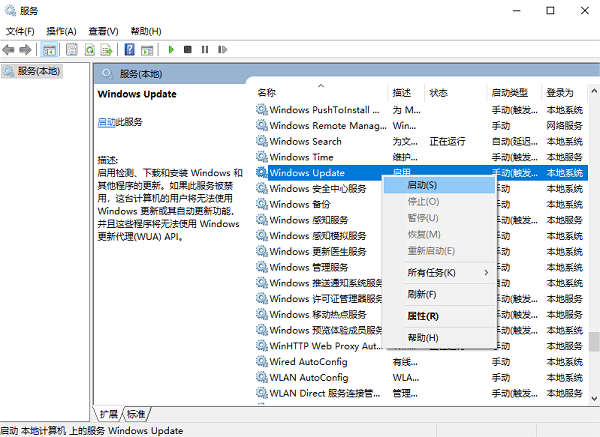The width and height of the screenshot is (600, 437).
Task: Click the Export List toolbar icon
Action: tap(107, 49)
